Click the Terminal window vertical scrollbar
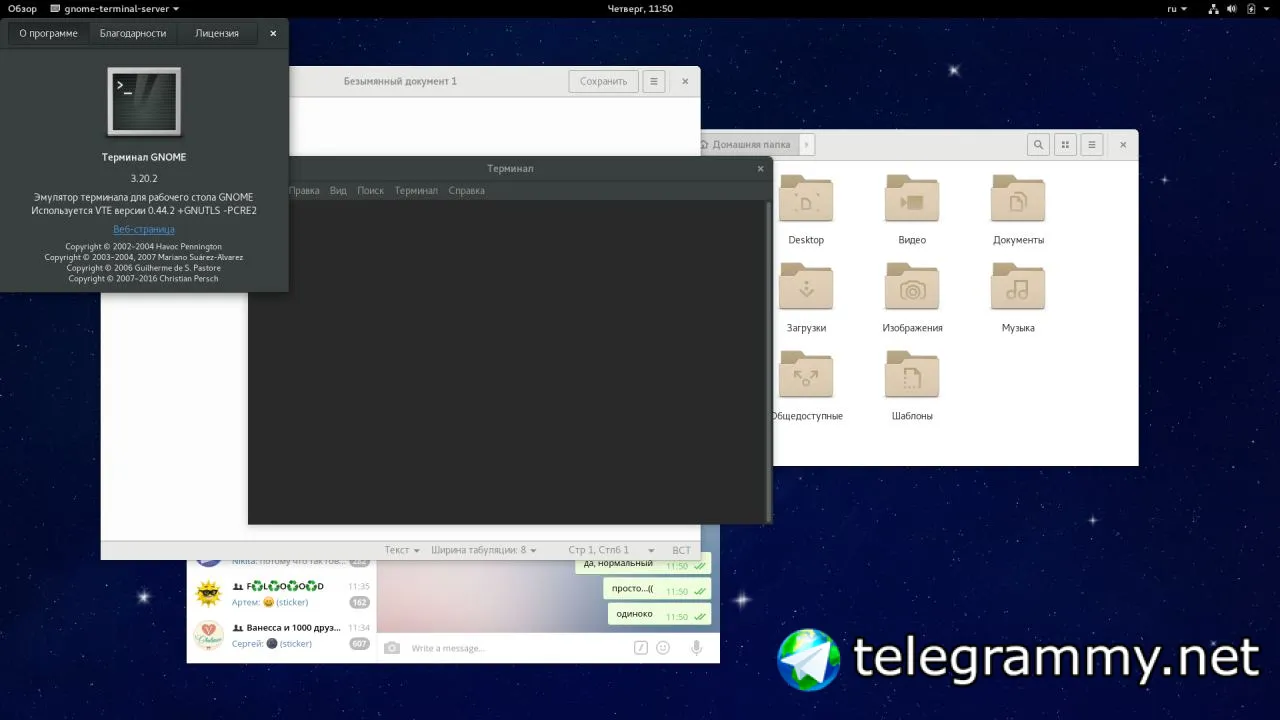The height and width of the screenshot is (720, 1280). coord(769,361)
